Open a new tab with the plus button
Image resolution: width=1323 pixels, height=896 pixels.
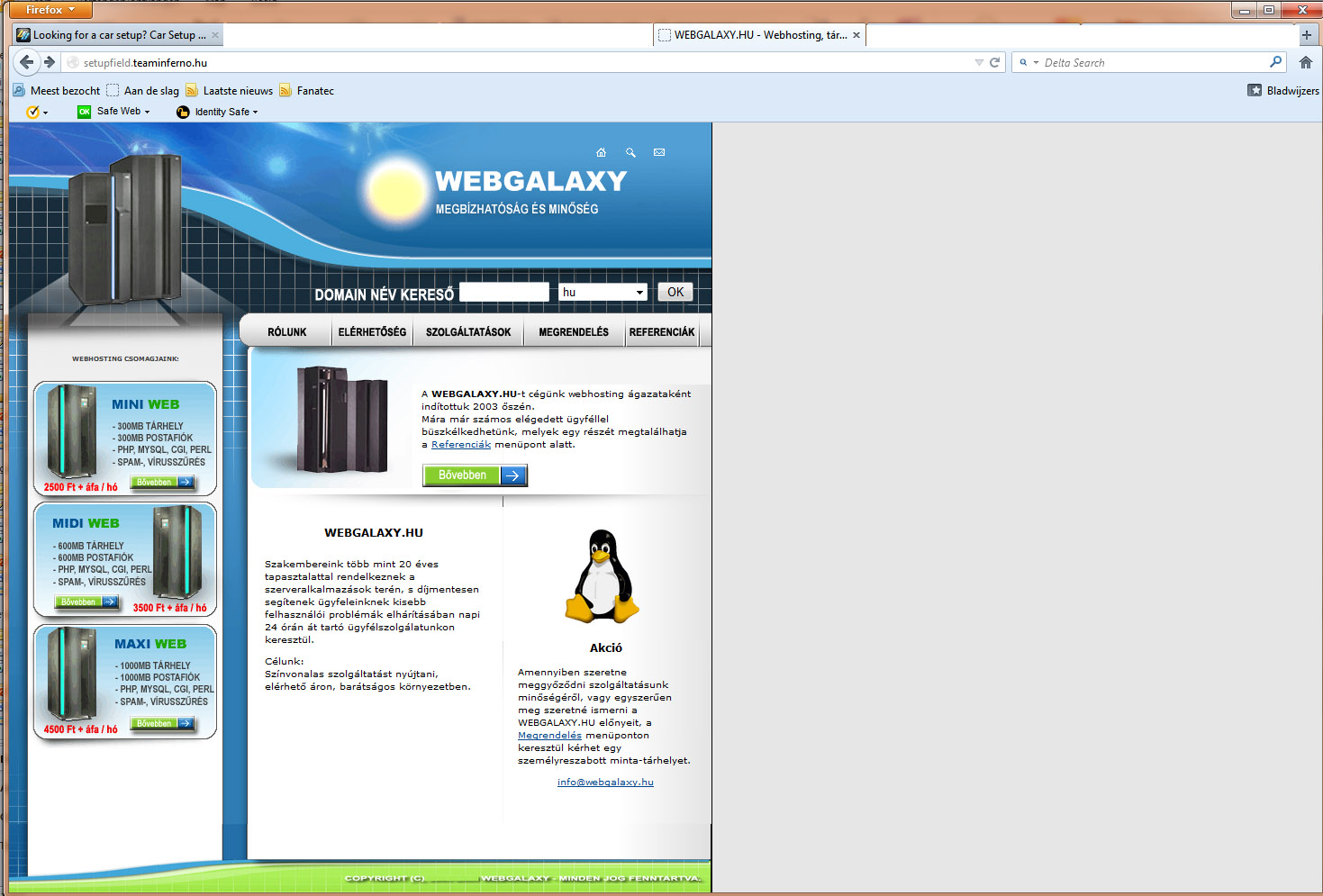[x=1307, y=35]
